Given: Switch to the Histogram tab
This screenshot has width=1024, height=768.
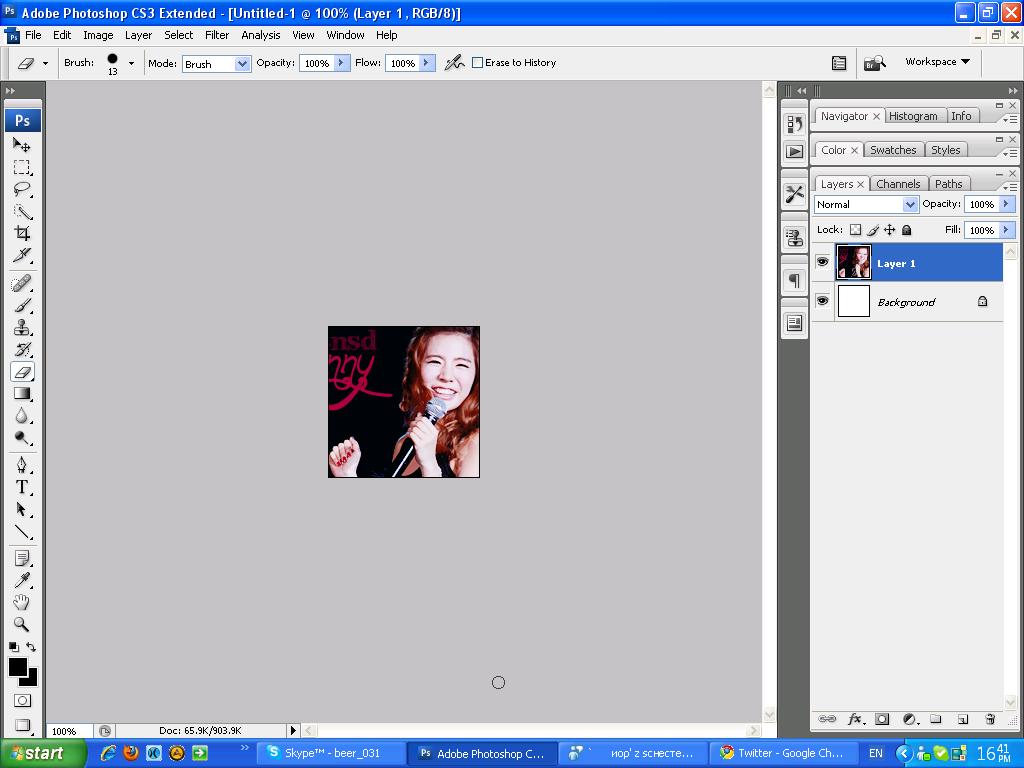Looking at the screenshot, I should tap(913, 116).
